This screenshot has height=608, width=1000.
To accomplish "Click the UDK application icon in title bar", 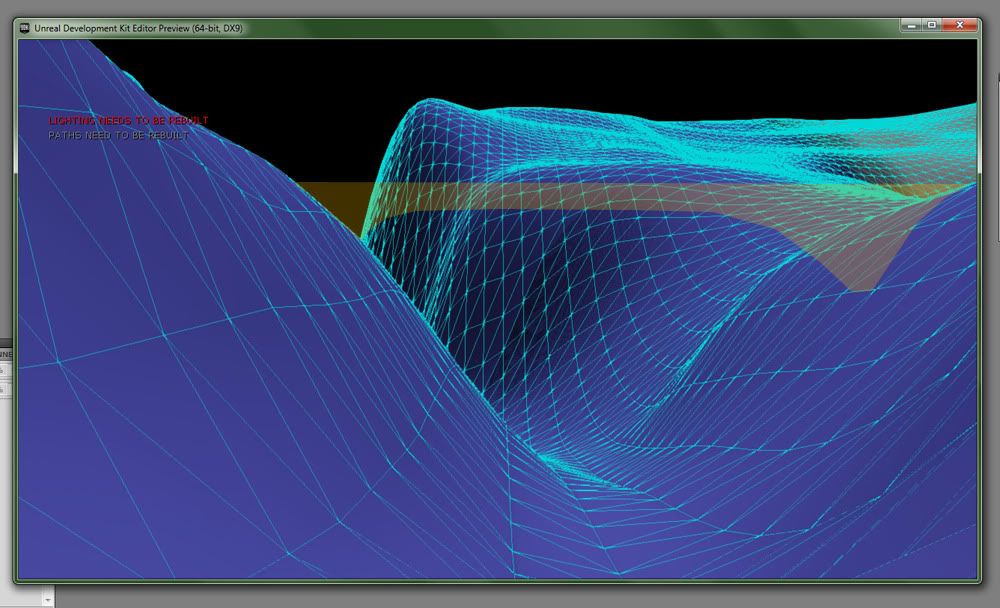I will [x=24, y=28].
